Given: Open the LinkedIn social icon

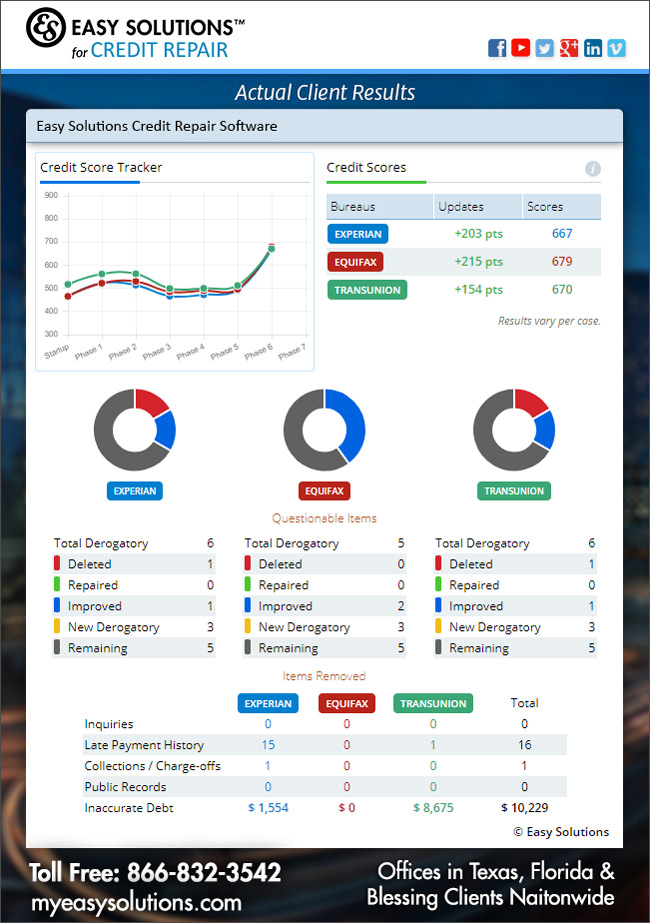Looking at the screenshot, I should tap(593, 48).
